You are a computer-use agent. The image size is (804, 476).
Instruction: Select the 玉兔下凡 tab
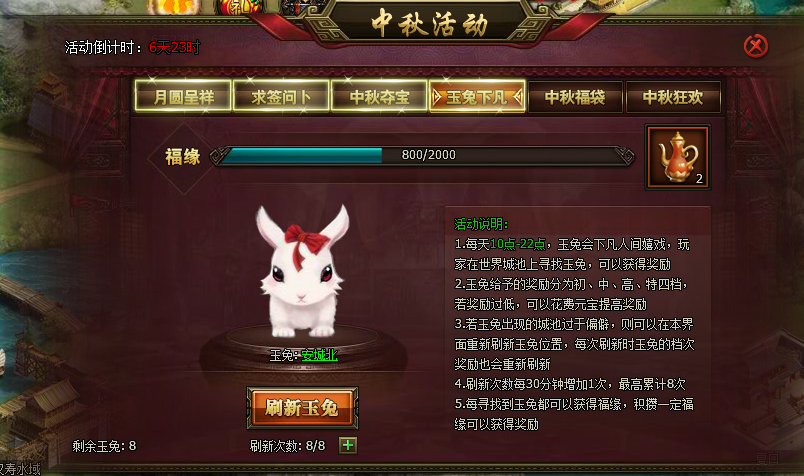[477, 97]
